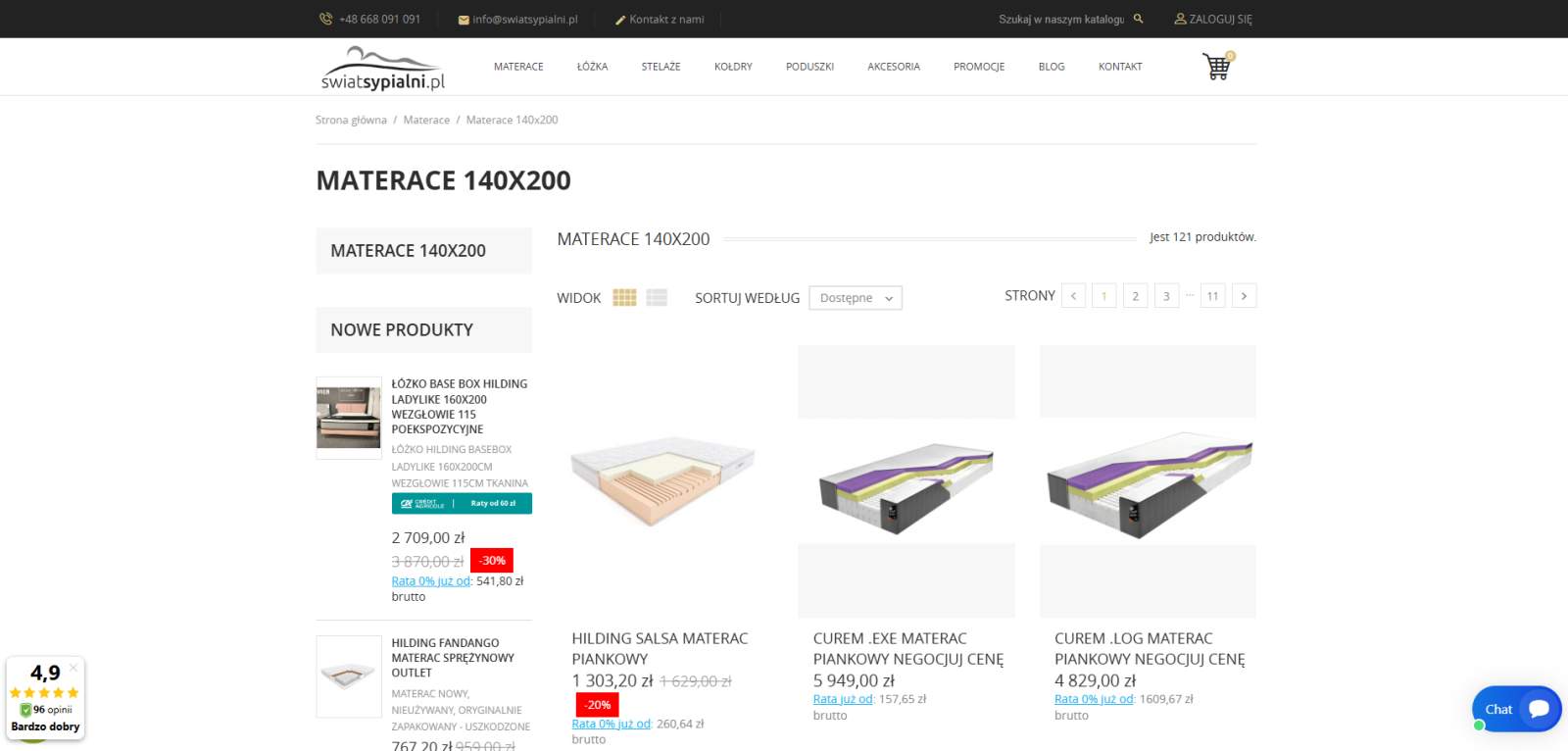Go to page 2

pos(1135,296)
